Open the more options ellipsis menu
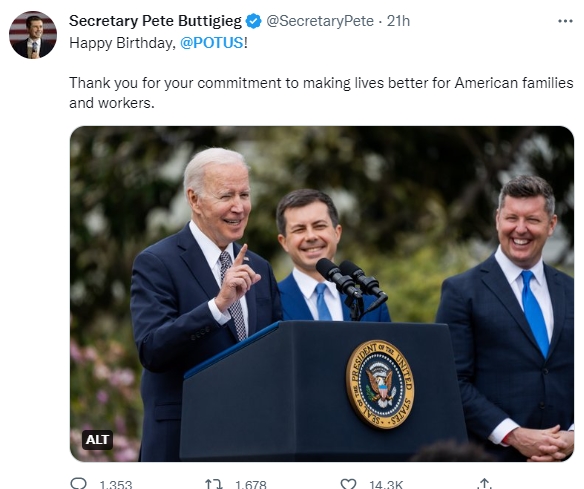The height and width of the screenshot is (489, 584). (x=565, y=21)
